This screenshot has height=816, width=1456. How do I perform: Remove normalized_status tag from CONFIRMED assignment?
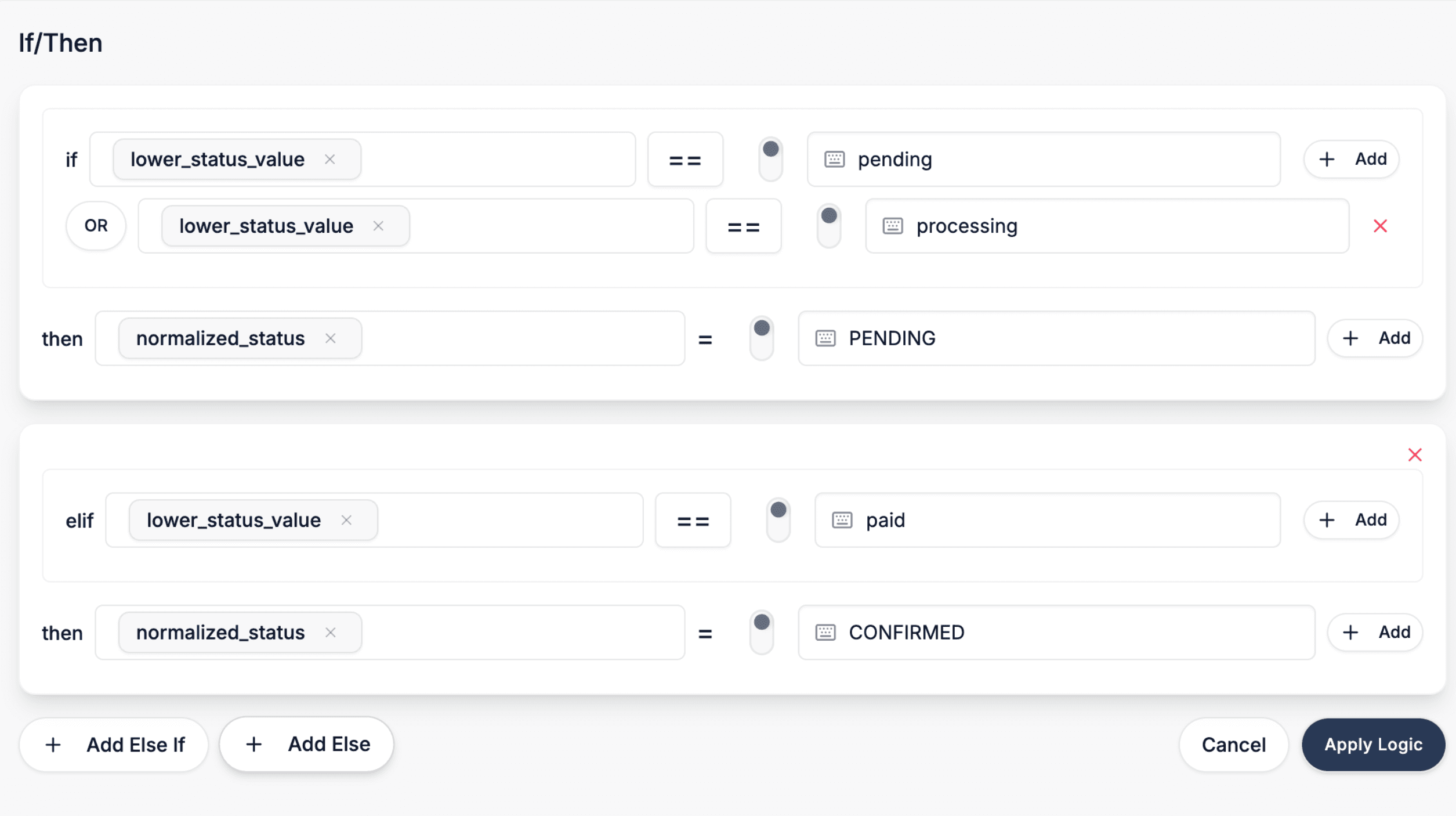pyautogui.click(x=331, y=632)
